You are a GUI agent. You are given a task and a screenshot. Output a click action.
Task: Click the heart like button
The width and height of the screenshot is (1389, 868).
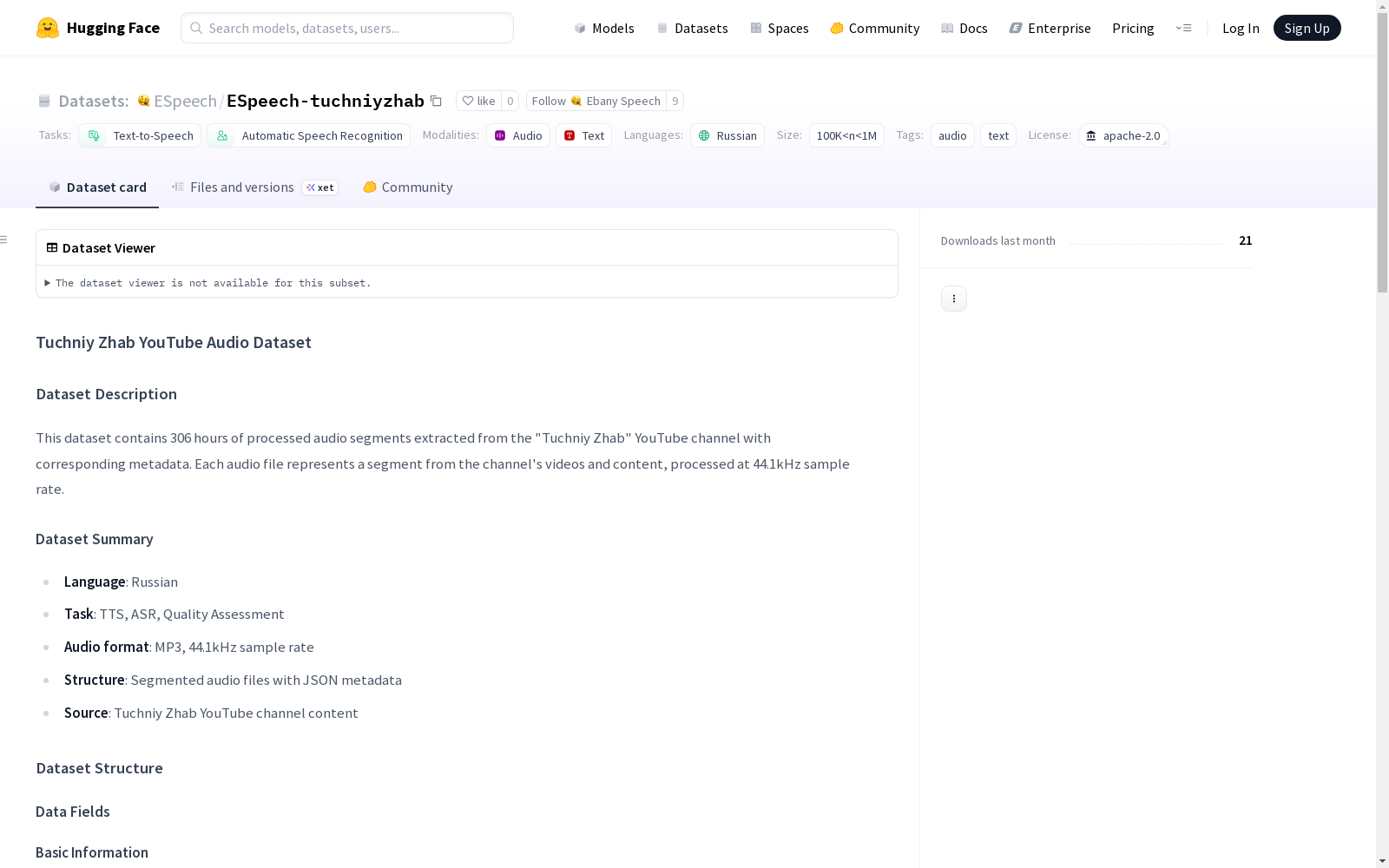pos(478,101)
